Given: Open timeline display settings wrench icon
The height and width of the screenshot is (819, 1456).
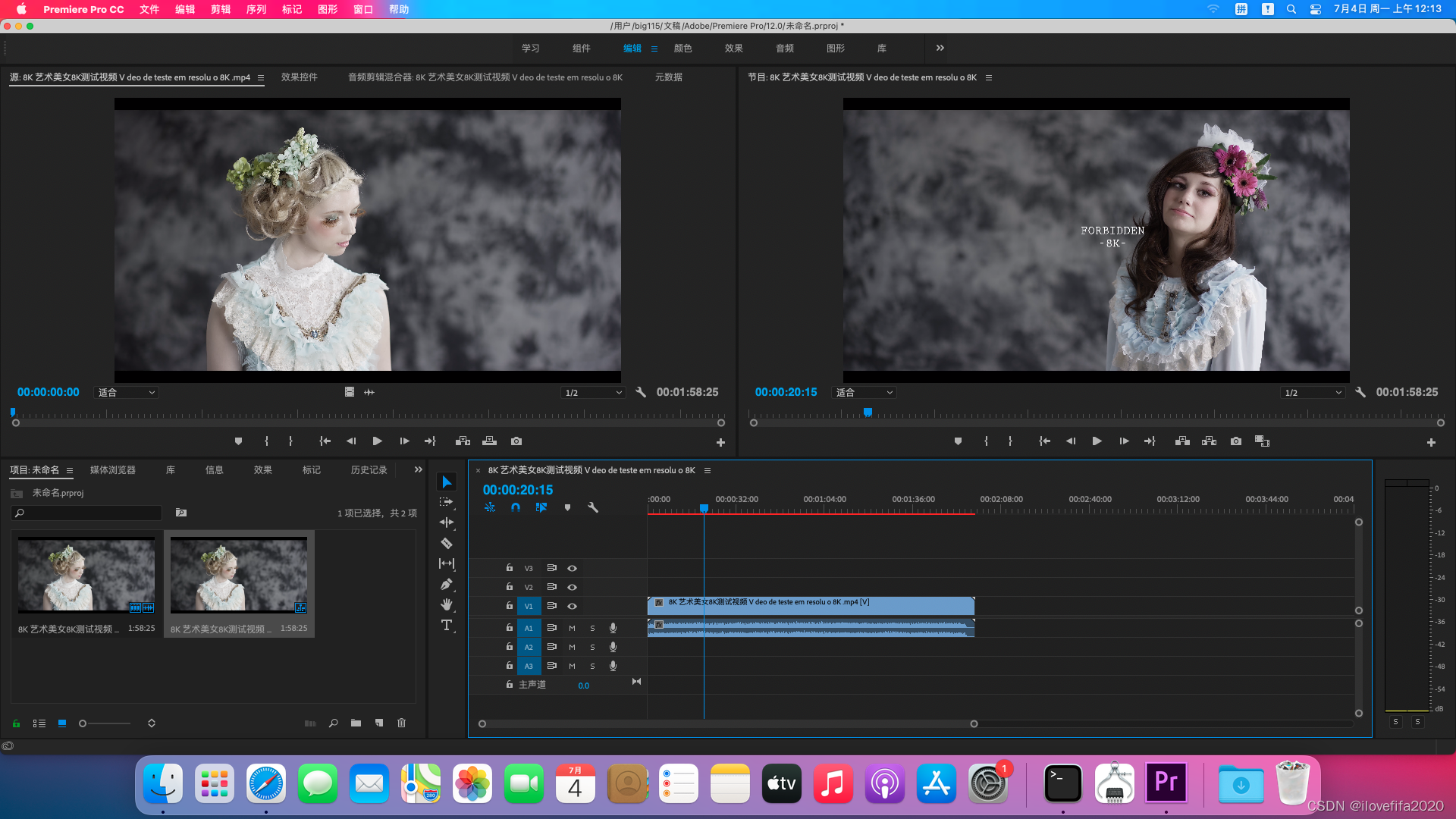Looking at the screenshot, I should pyautogui.click(x=593, y=507).
